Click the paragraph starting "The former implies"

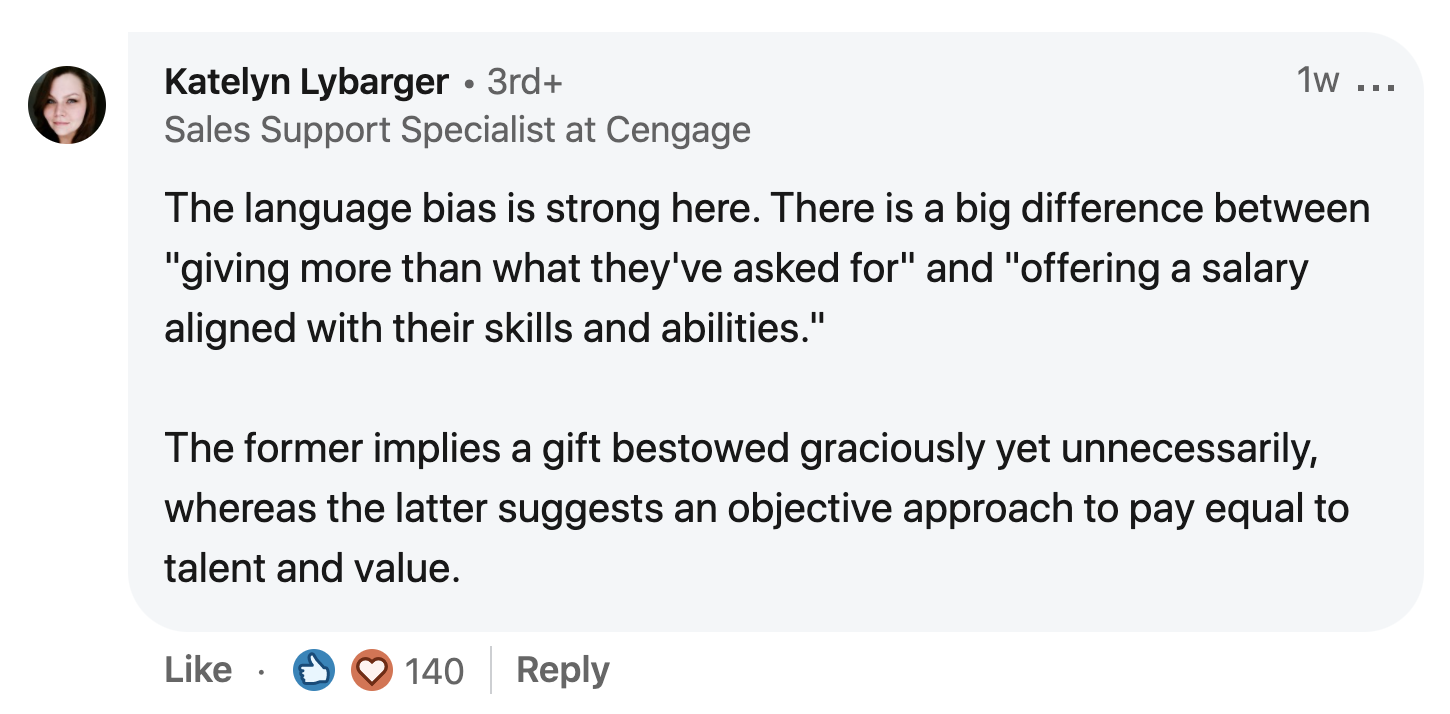(x=740, y=449)
